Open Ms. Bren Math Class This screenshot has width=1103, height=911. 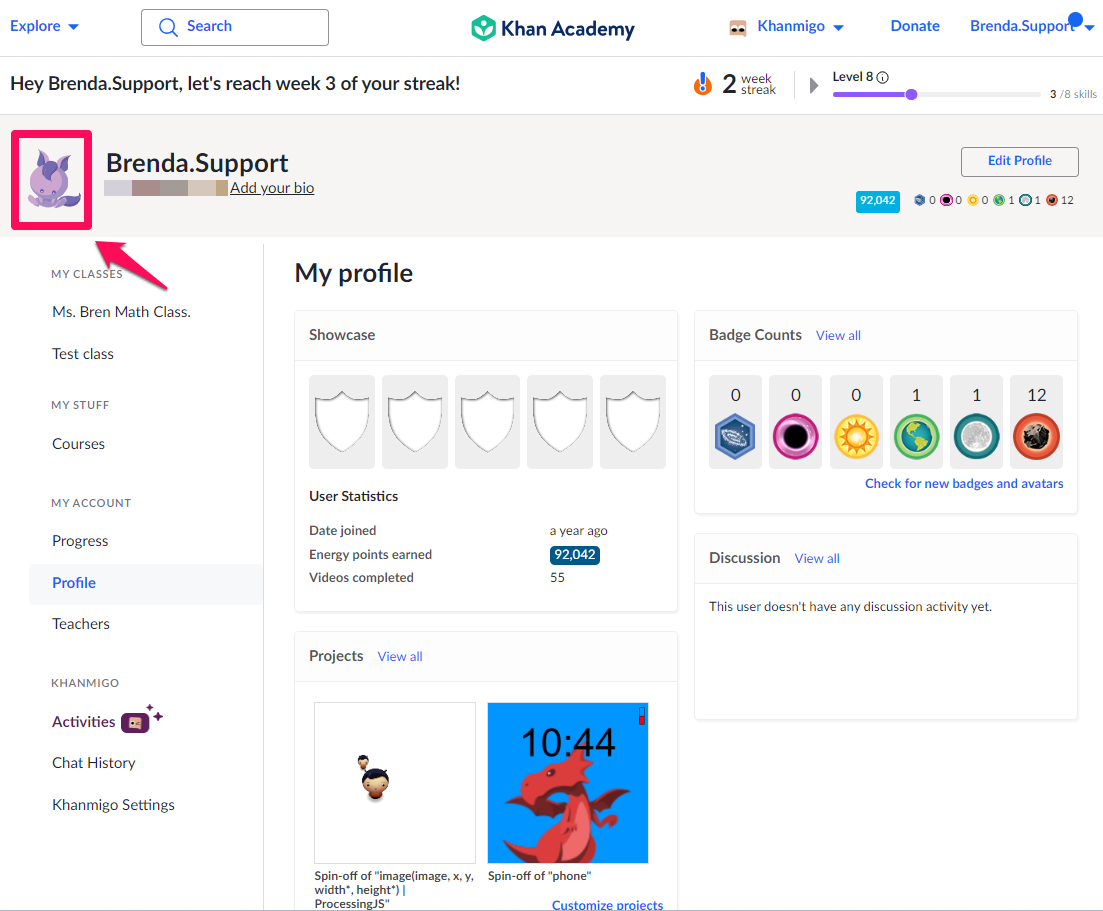tap(122, 312)
